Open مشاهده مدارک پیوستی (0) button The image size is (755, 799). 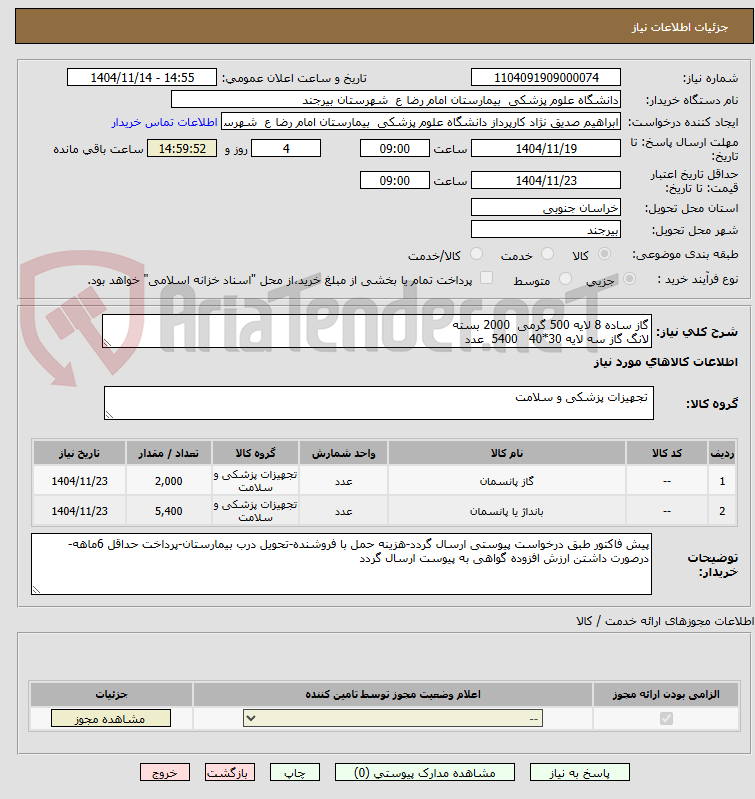click(x=424, y=773)
